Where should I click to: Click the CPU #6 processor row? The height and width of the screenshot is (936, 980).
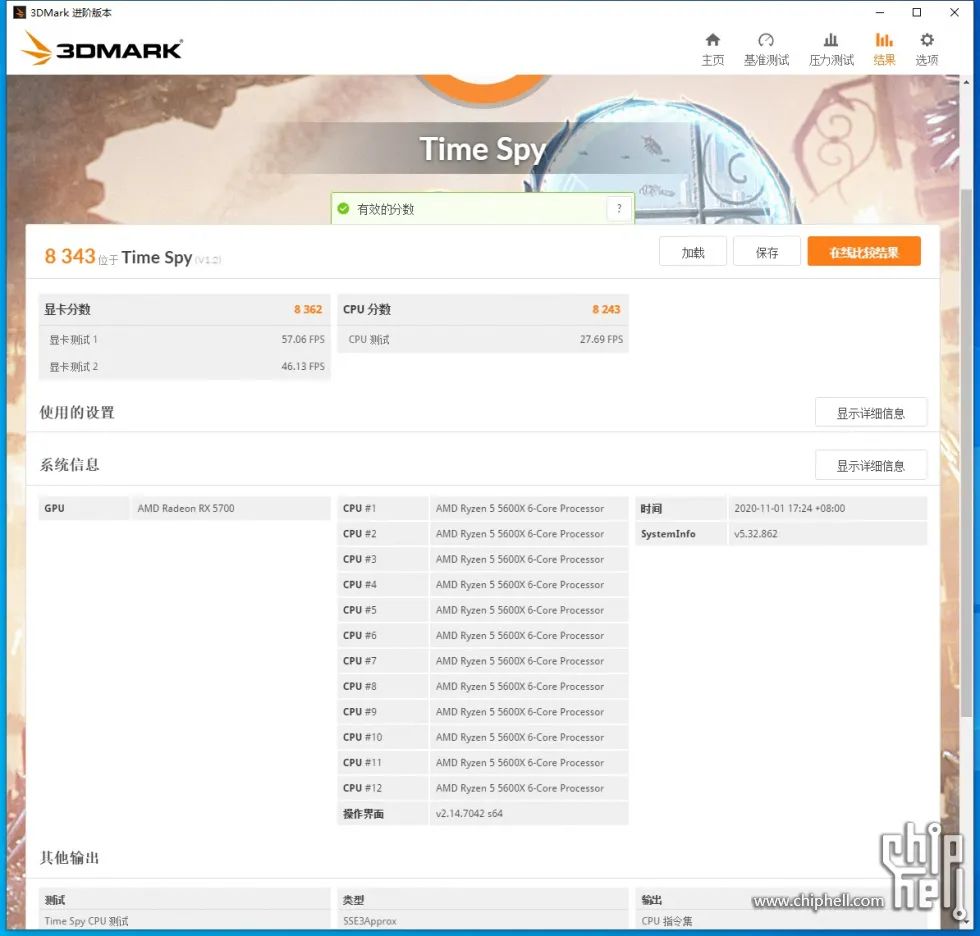483,635
